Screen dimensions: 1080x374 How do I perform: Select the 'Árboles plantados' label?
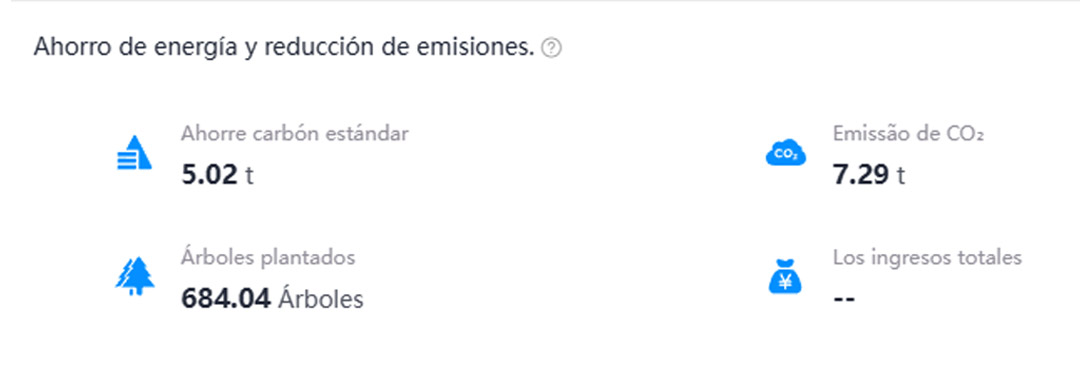[x=268, y=258]
